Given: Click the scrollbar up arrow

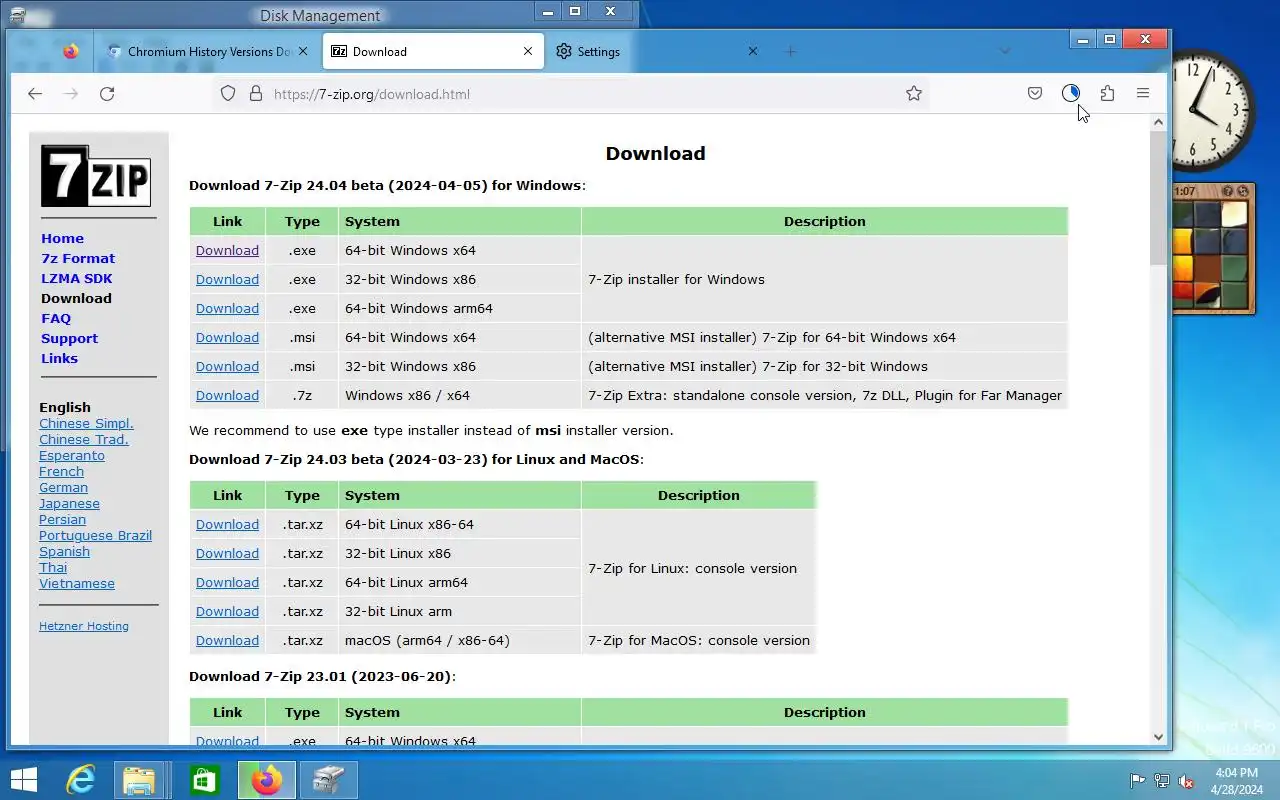Looking at the screenshot, I should 1158,122.
